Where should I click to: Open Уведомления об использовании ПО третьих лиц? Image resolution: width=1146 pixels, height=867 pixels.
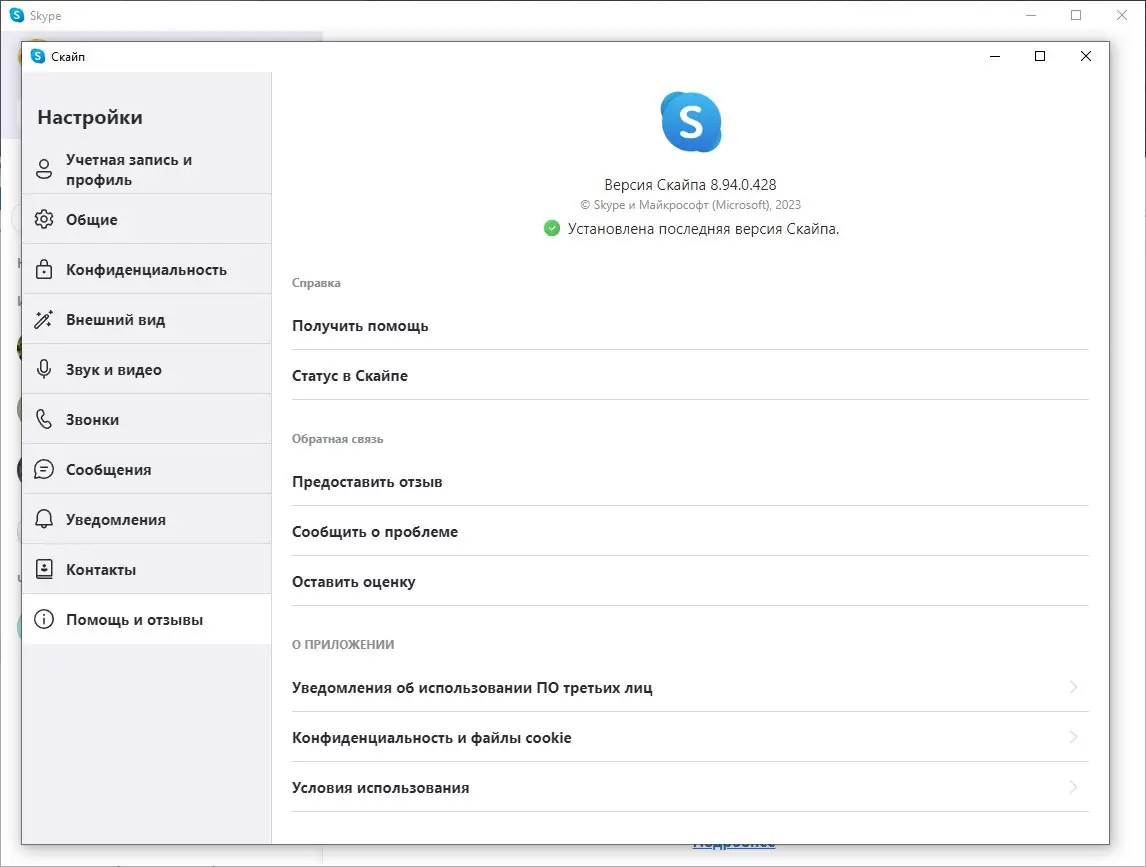coord(690,687)
